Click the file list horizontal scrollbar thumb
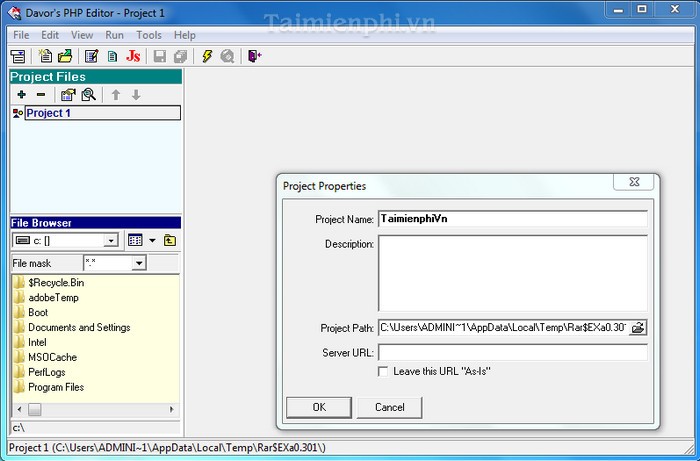 coord(34,409)
